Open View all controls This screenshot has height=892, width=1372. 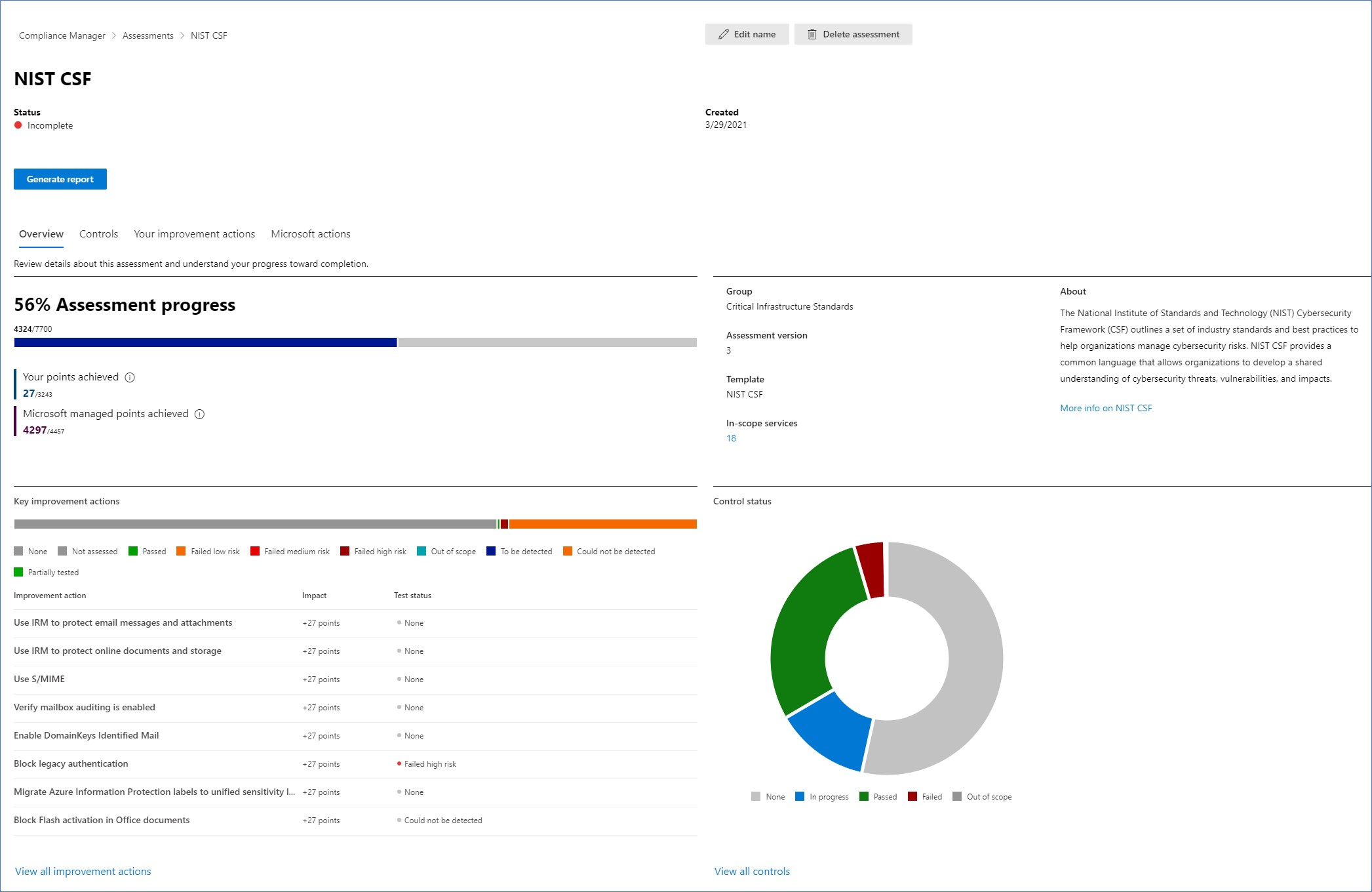[751, 871]
